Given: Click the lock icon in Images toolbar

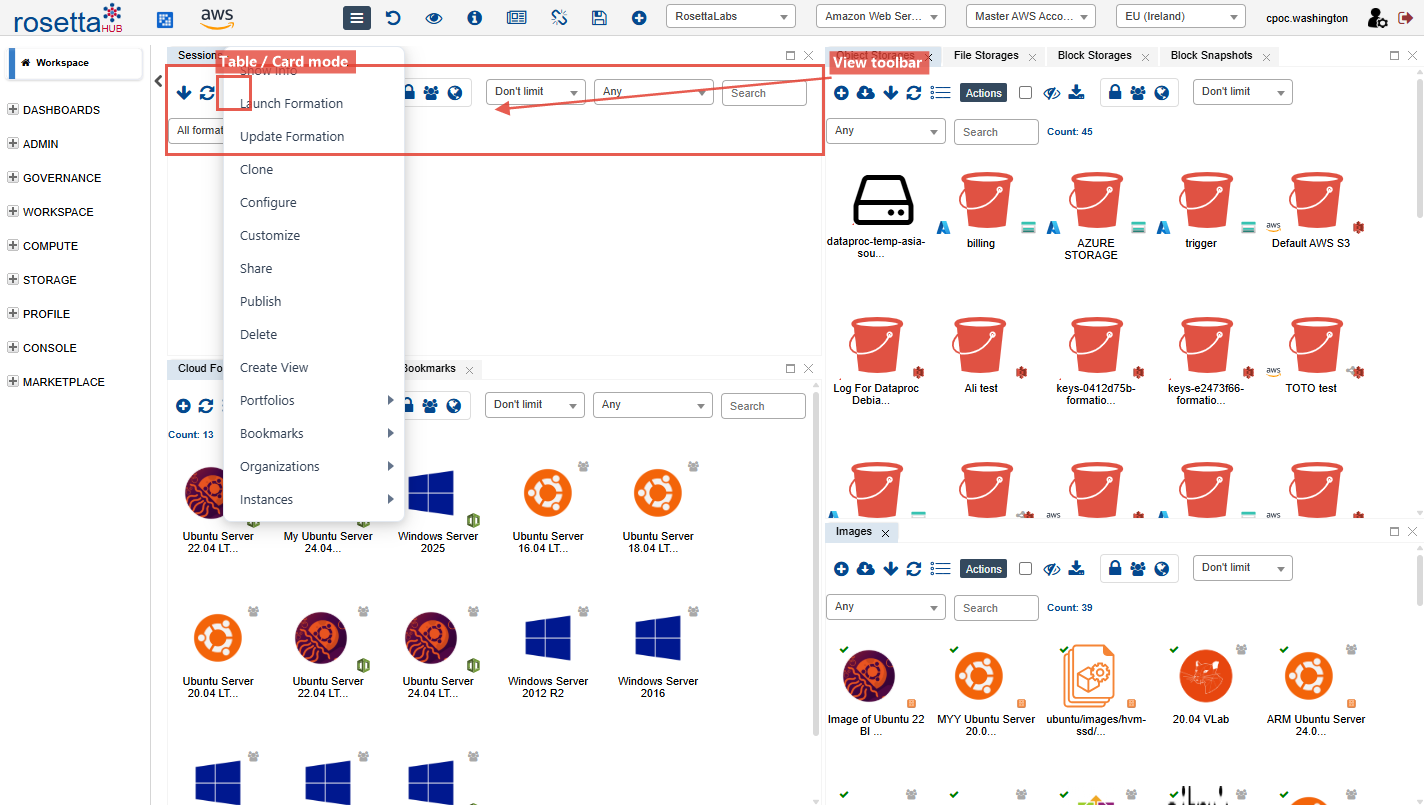Looking at the screenshot, I should (x=1114, y=569).
